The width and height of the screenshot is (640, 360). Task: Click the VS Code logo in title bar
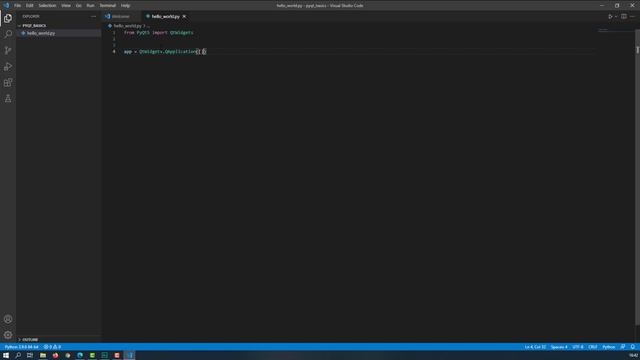click(x=6, y=5)
